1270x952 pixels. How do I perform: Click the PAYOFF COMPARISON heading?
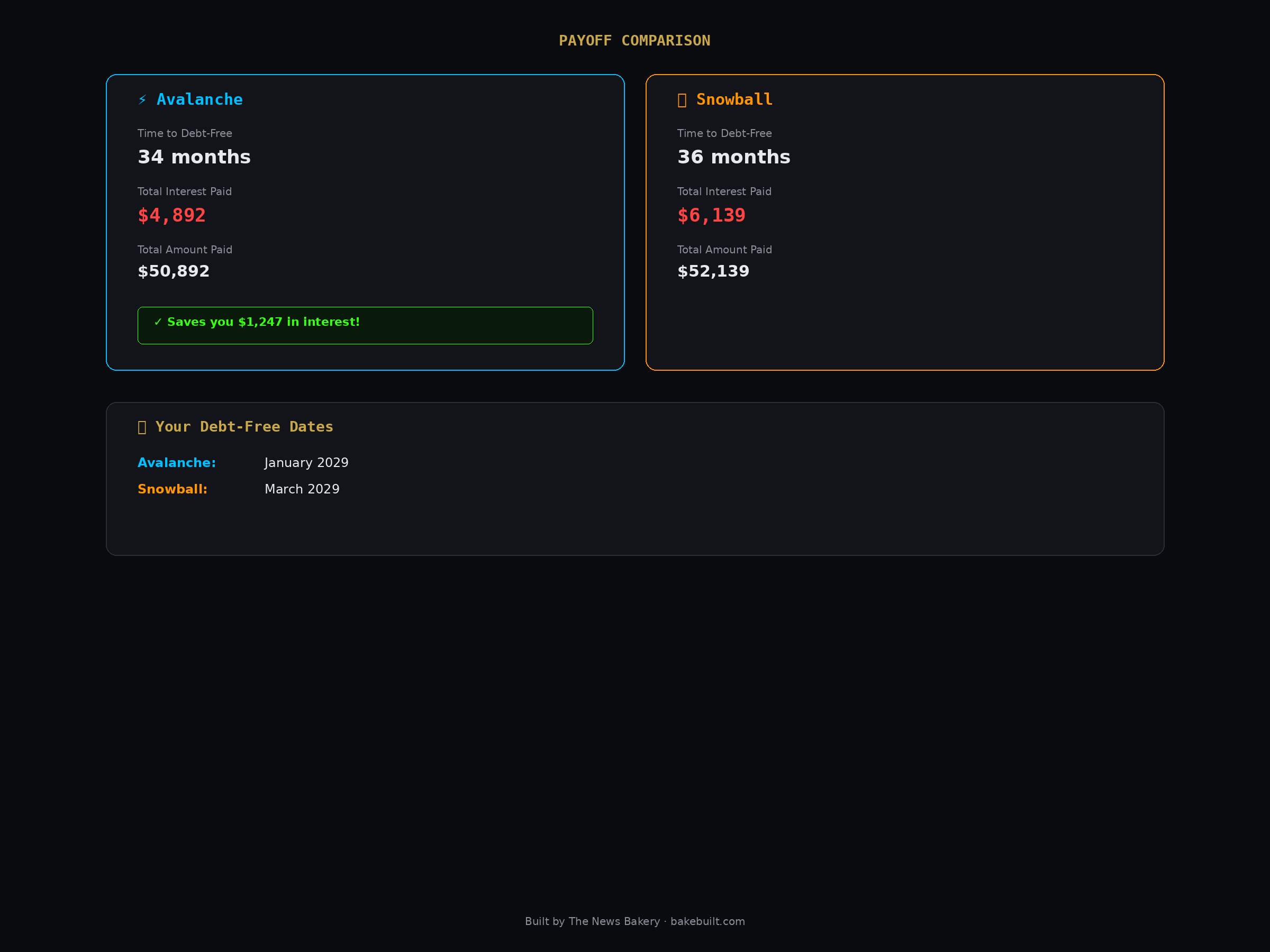pos(634,41)
